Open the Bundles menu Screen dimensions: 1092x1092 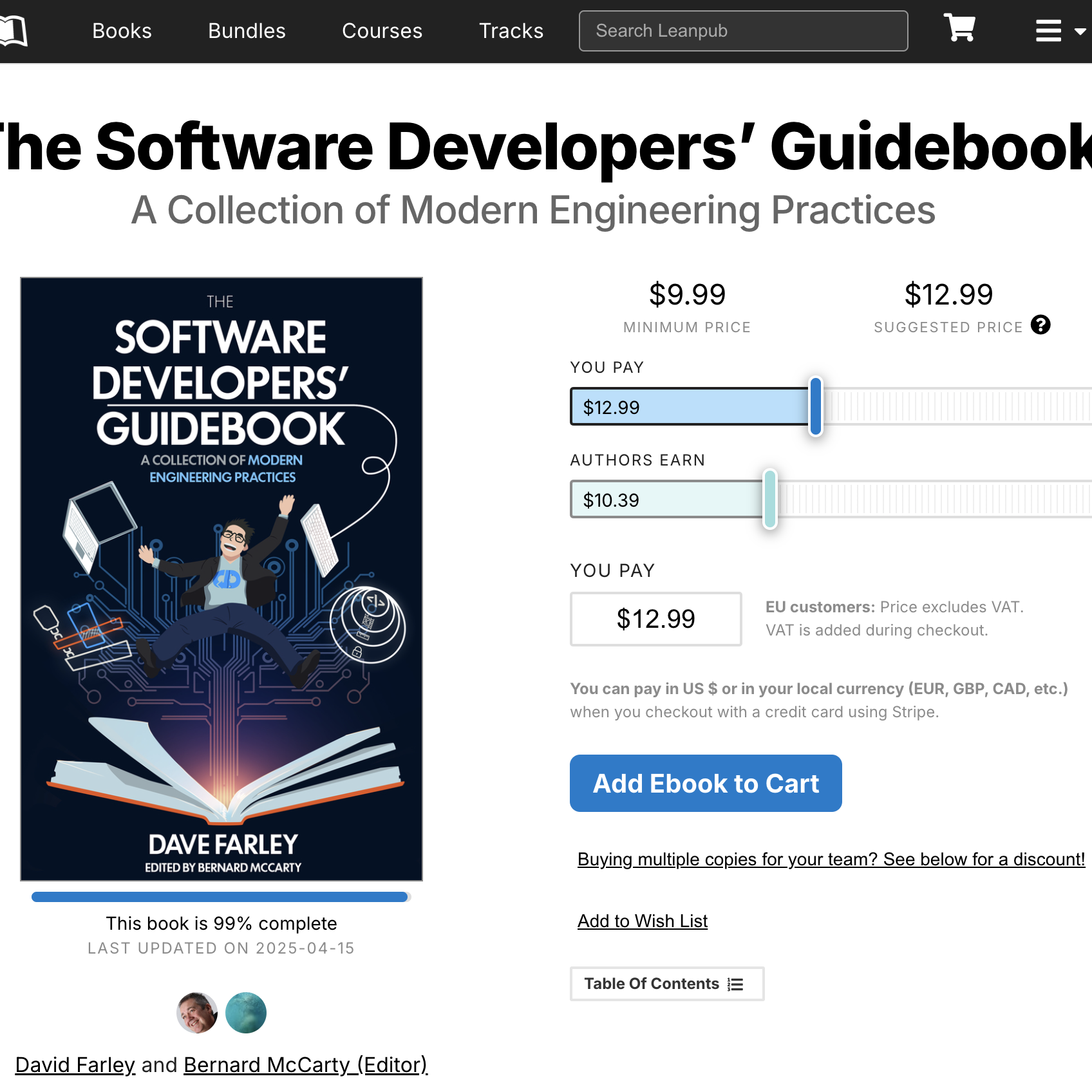click(x=246, y=30)
